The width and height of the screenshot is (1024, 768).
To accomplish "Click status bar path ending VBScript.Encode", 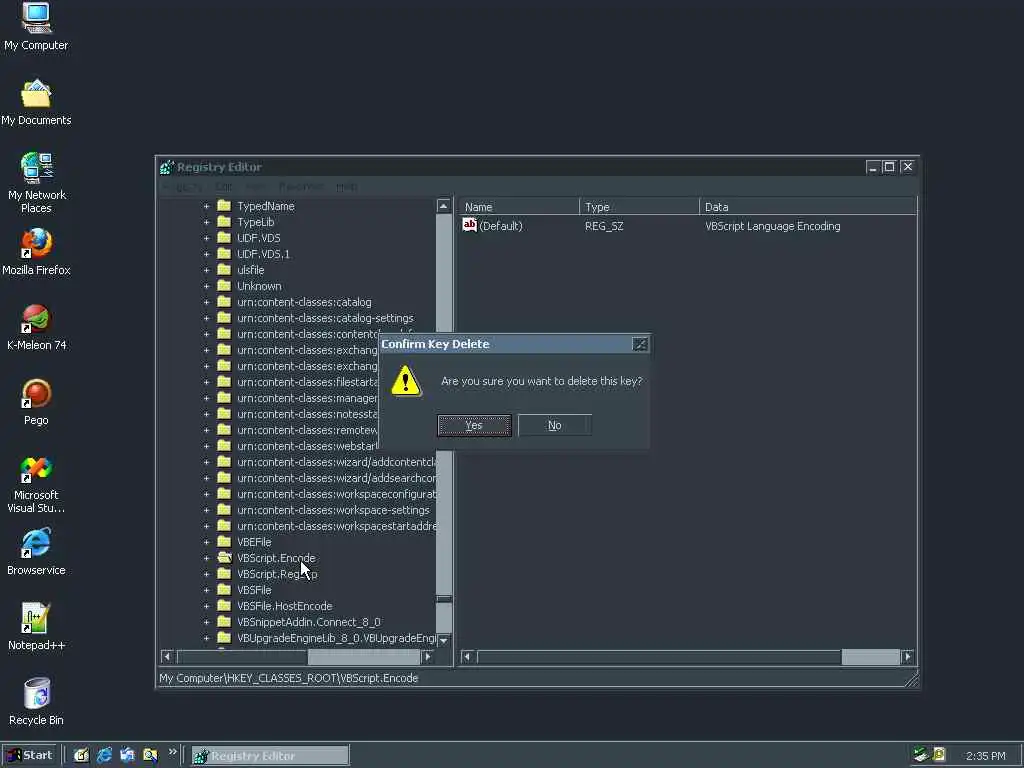I will pyautogui.click(x=289, y=678).
